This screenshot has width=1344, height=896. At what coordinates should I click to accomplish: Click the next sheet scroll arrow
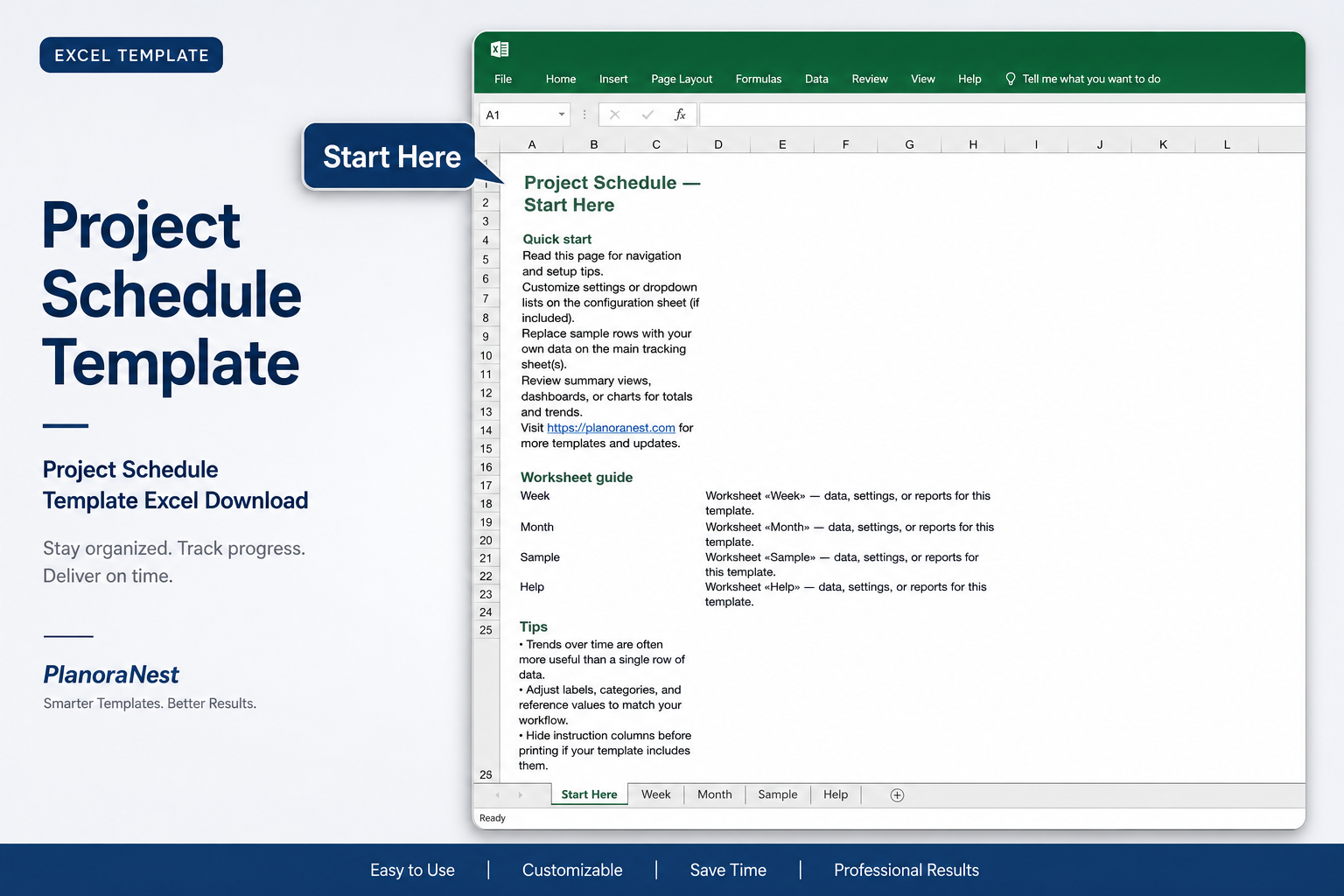coord(520,794)
